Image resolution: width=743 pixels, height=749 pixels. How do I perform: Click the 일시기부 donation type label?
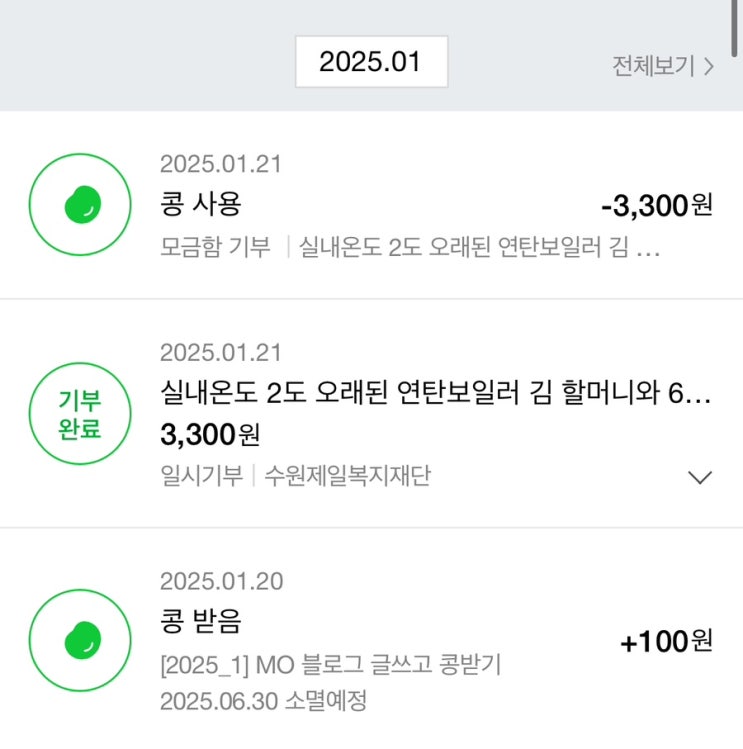[x=201, y=476]
